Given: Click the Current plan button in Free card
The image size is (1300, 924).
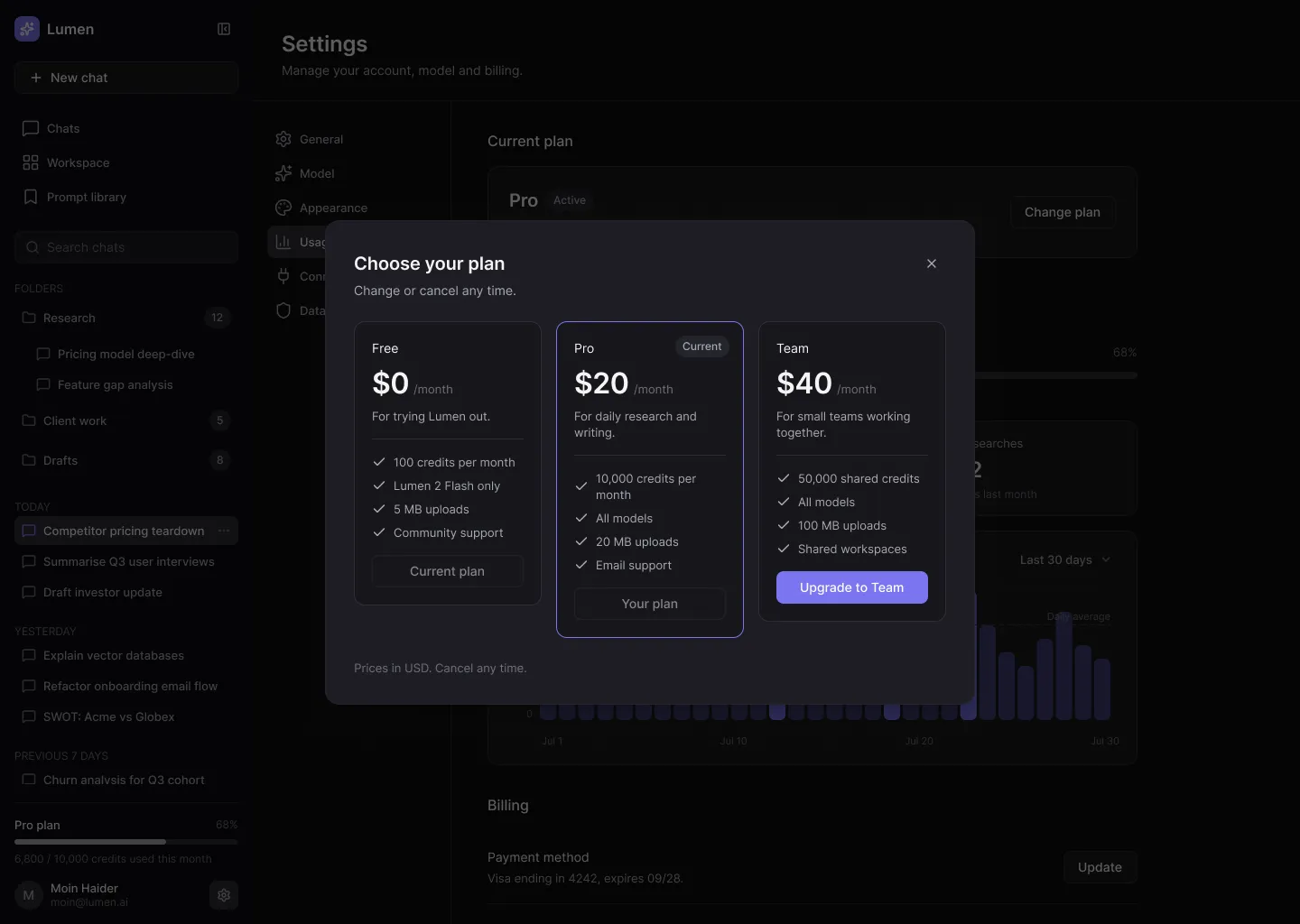Looking at the screenshot, I should tap(448, 571).
